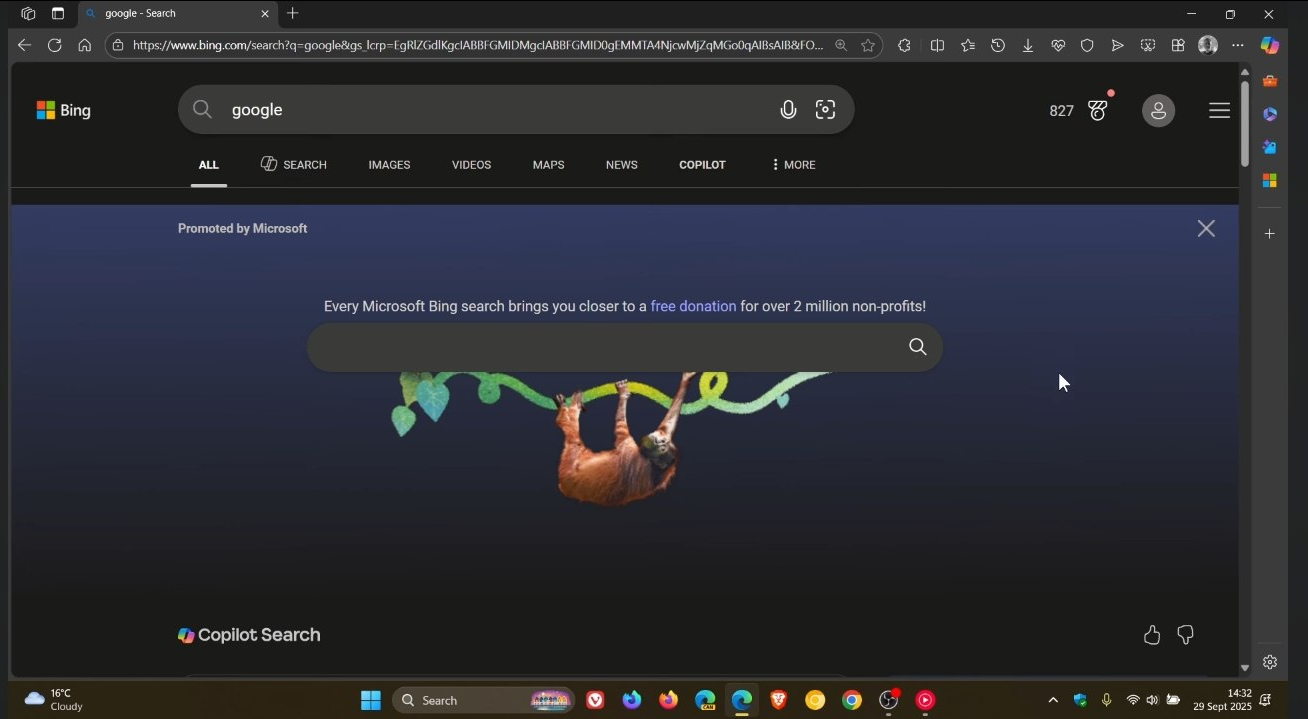
Task: Open Copilot in Edge sidebar
Action: 1270,45
